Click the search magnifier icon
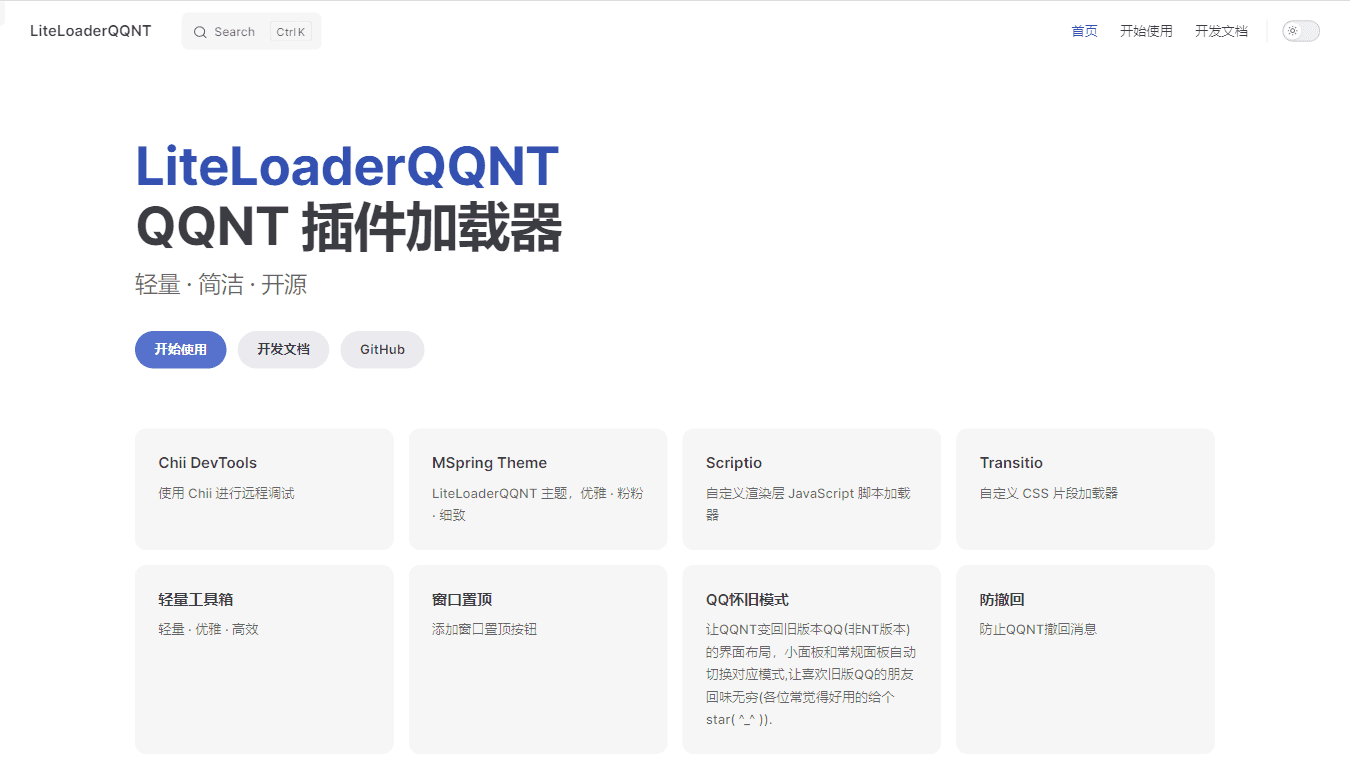The height and width of the screenshot is (768, 1350). (200, 32)
